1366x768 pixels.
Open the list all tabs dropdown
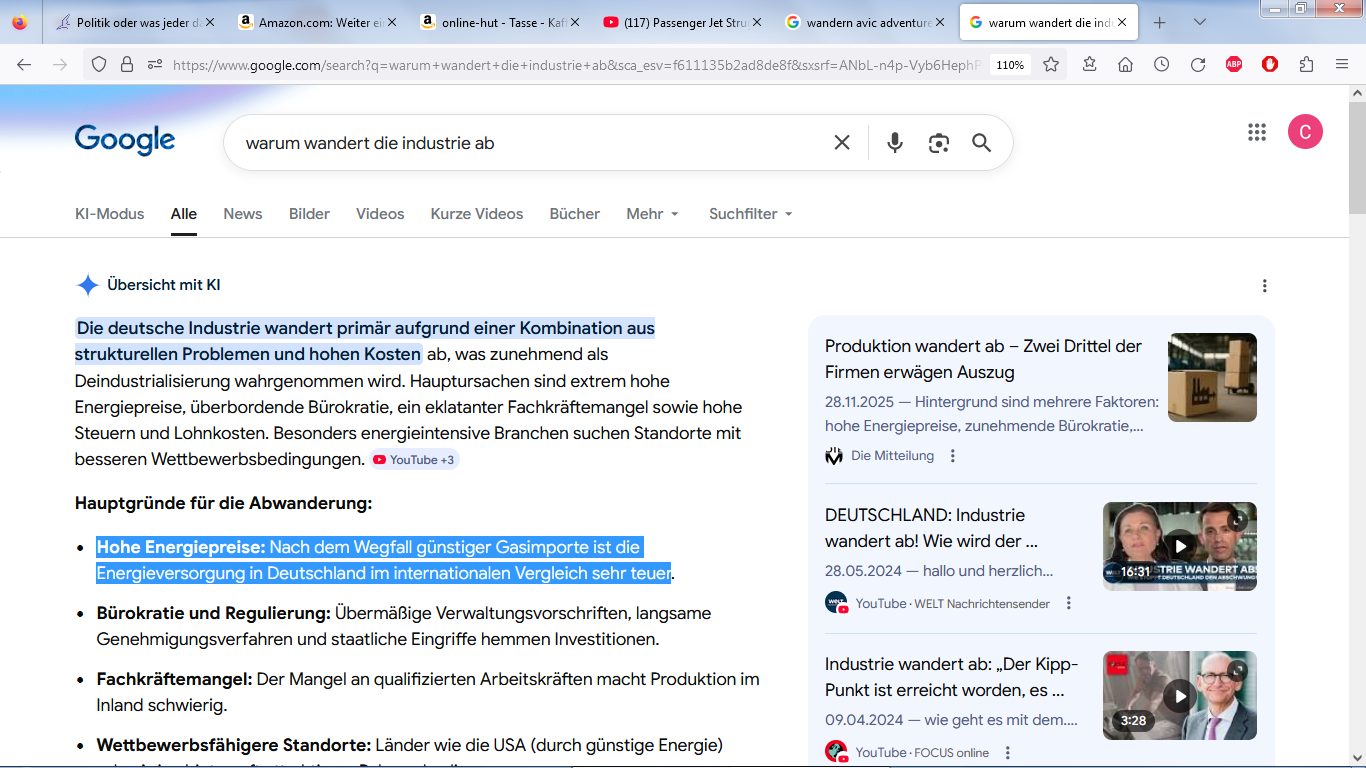point(1200,22)
